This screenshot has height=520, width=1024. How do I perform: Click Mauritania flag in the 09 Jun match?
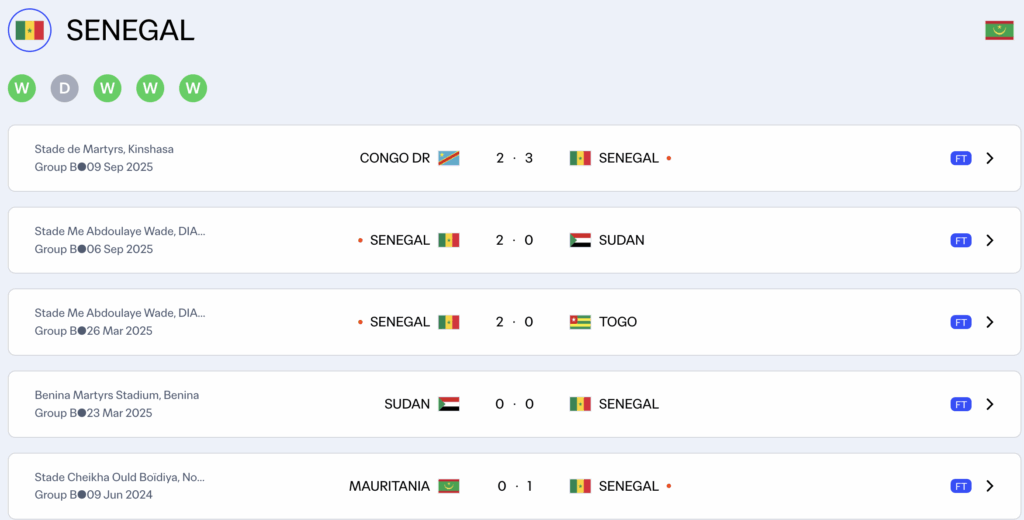click(449, 486)
